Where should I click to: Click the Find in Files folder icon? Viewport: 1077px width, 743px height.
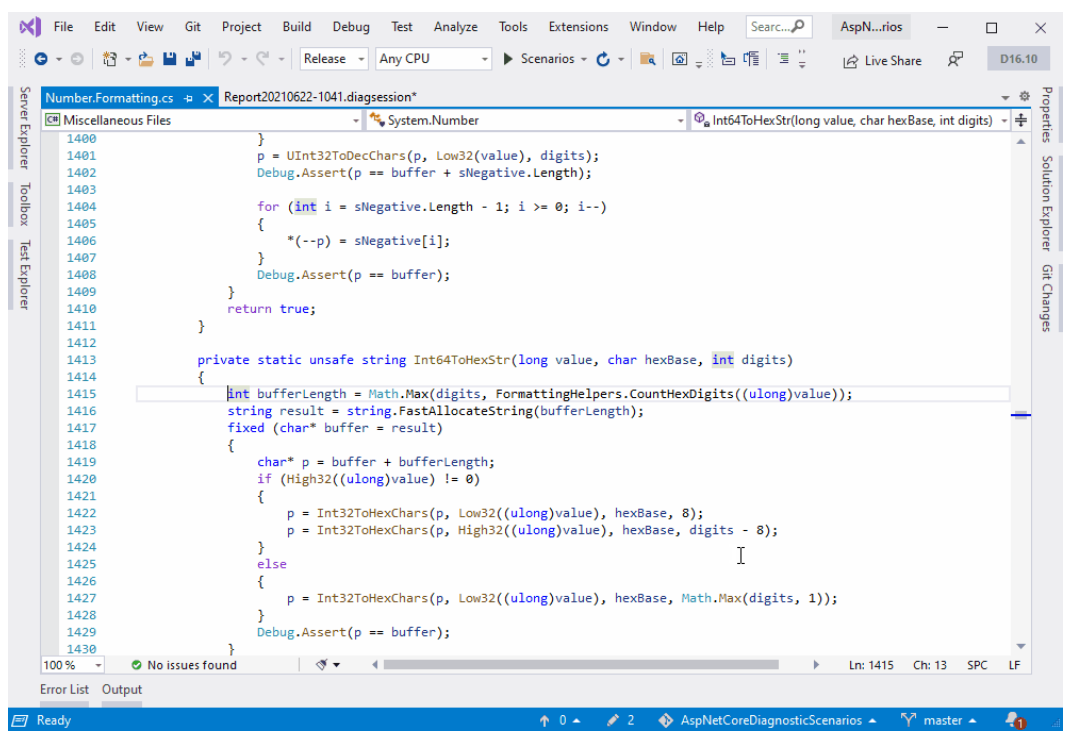coord(647,59)
